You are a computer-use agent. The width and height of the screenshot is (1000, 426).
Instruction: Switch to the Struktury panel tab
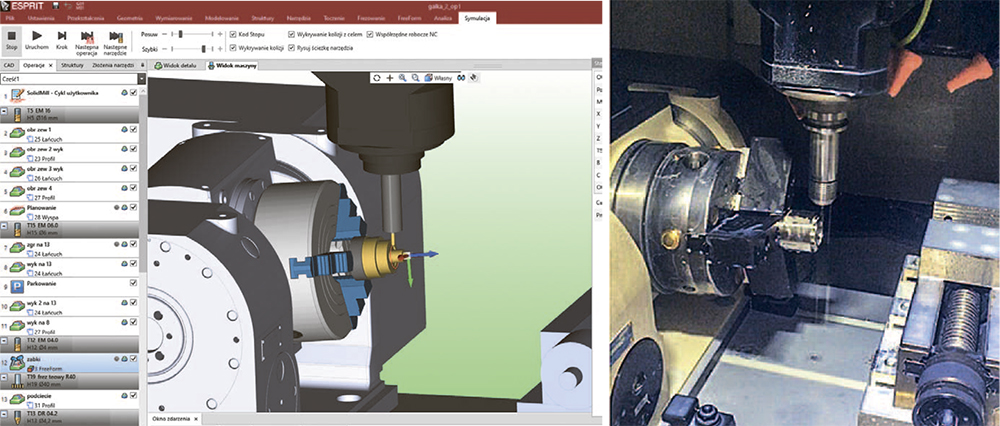pos(73,65)
